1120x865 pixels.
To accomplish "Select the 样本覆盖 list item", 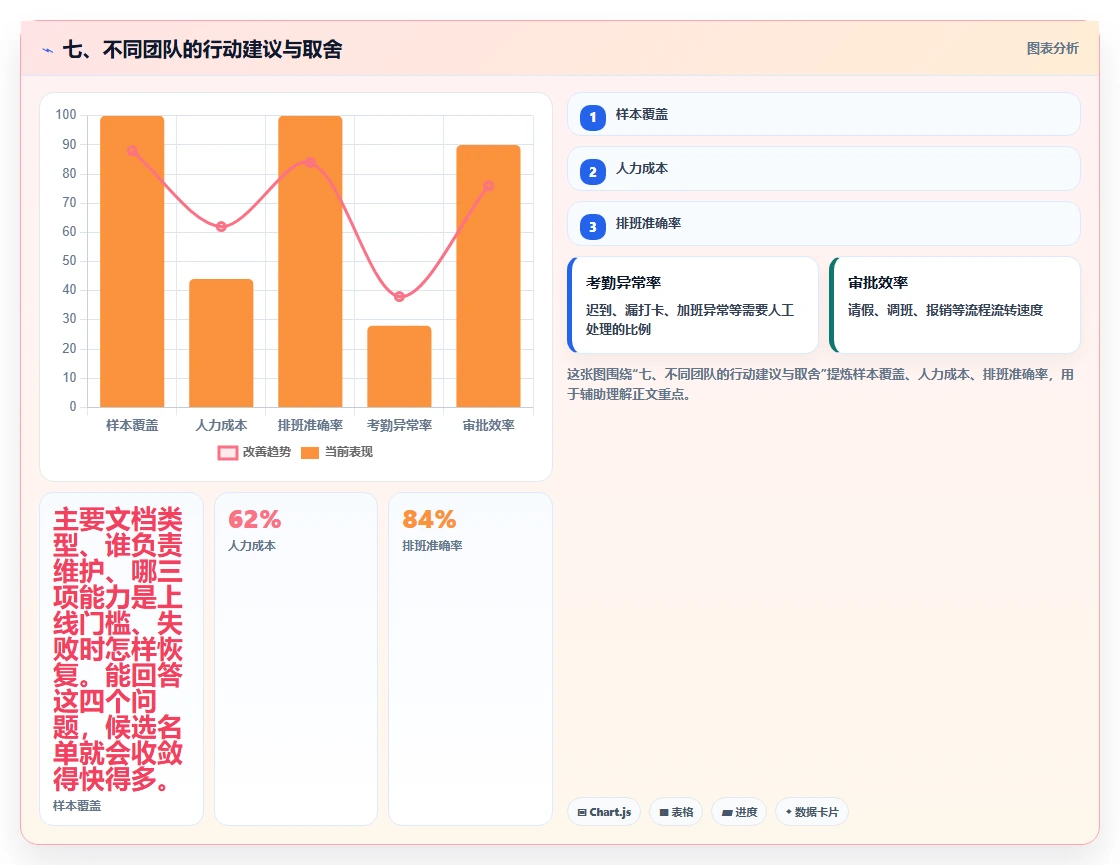I will pyautogui.click(x=823, y=114).
